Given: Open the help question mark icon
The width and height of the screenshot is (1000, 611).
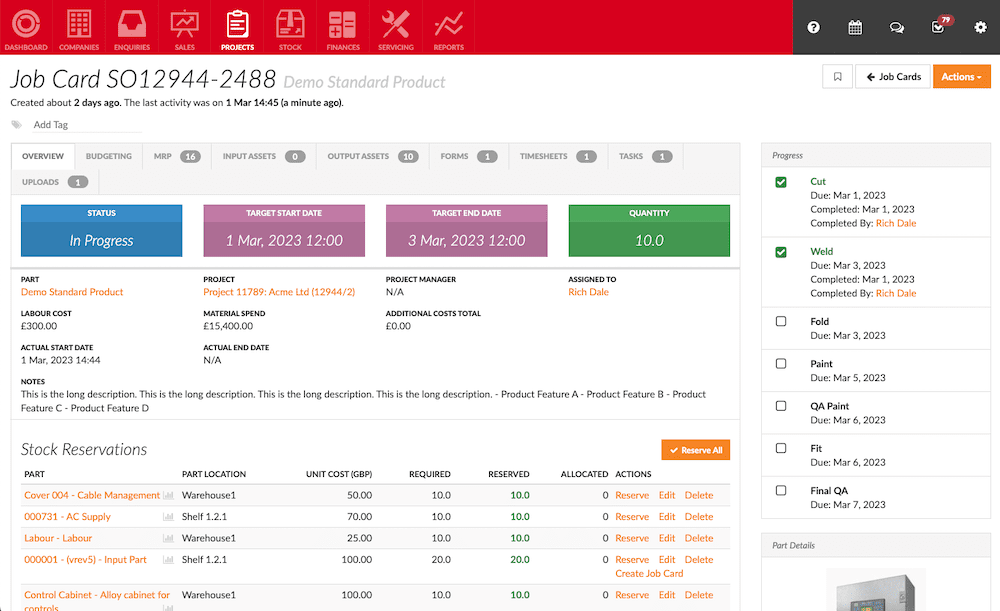Looking at the screenshot, I should [813, 27].
